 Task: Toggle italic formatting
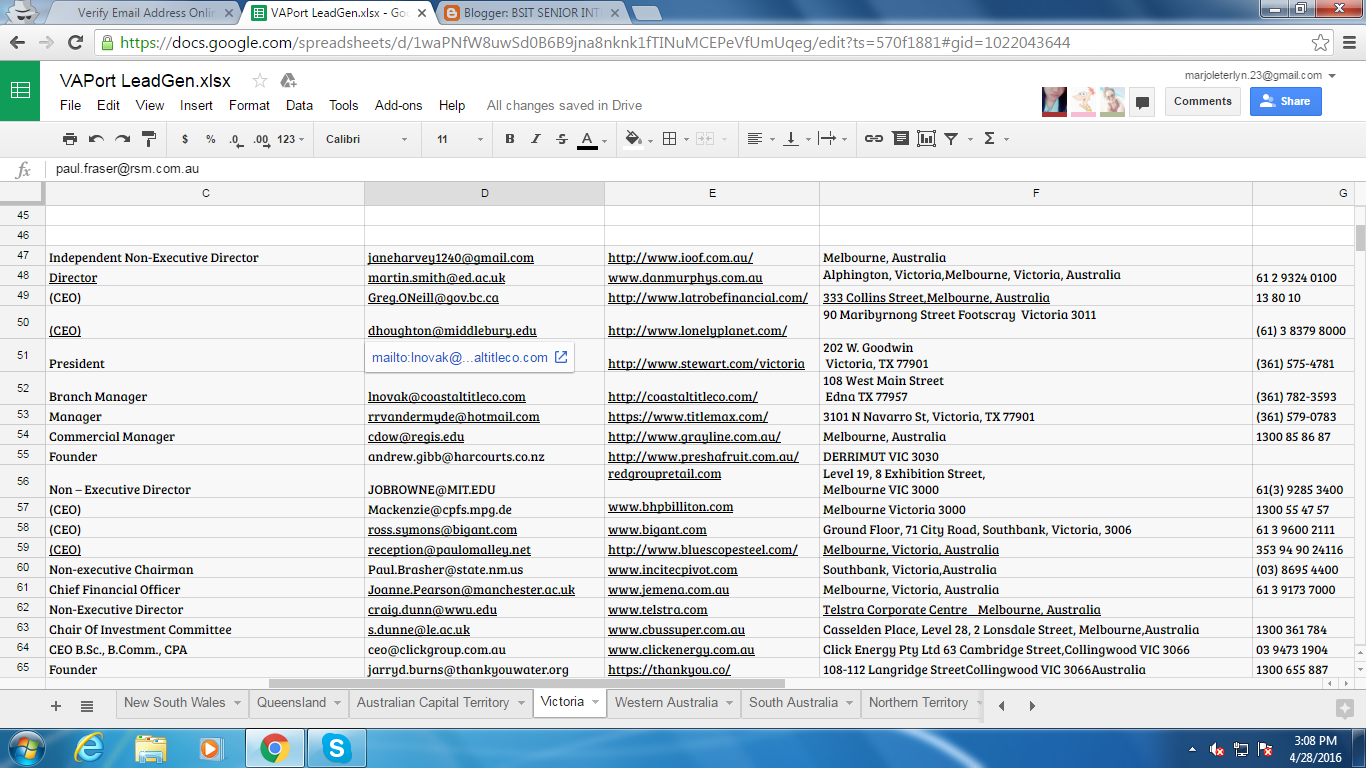point(536,139)
